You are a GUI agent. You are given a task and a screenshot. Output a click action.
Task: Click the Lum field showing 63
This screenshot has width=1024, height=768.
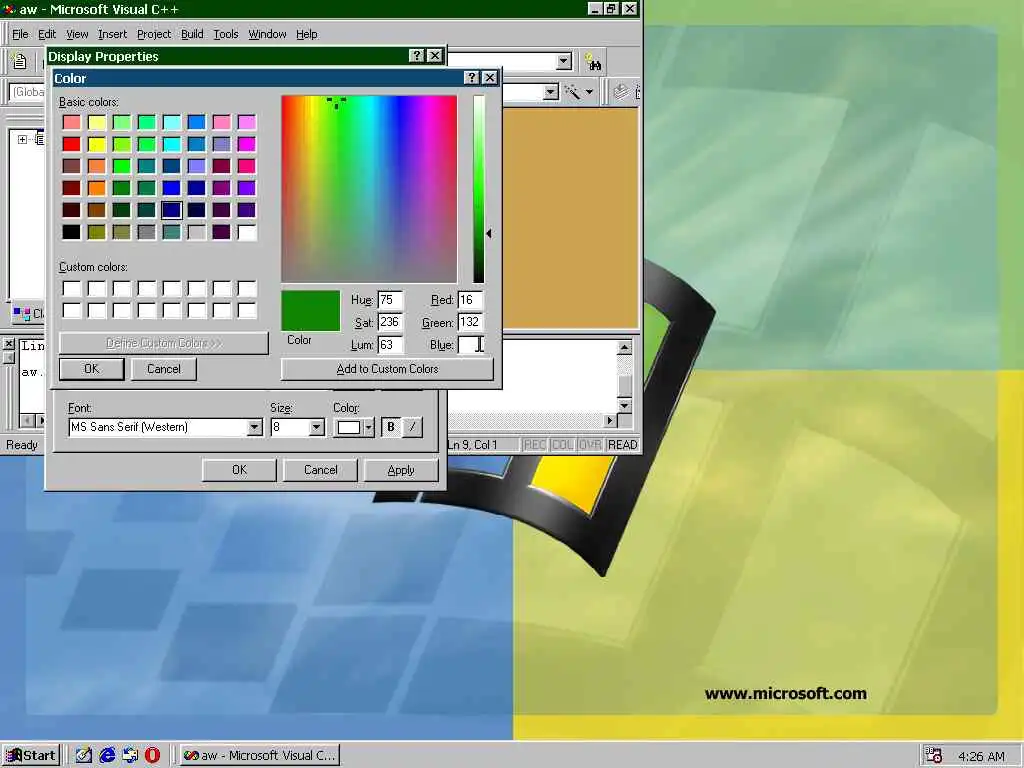pos(390,344)
